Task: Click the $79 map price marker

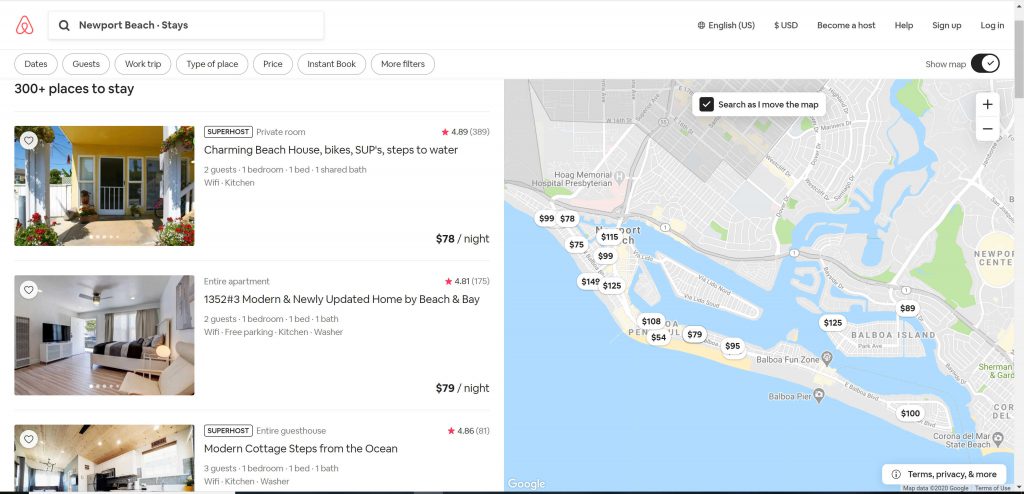Action: 694,335
